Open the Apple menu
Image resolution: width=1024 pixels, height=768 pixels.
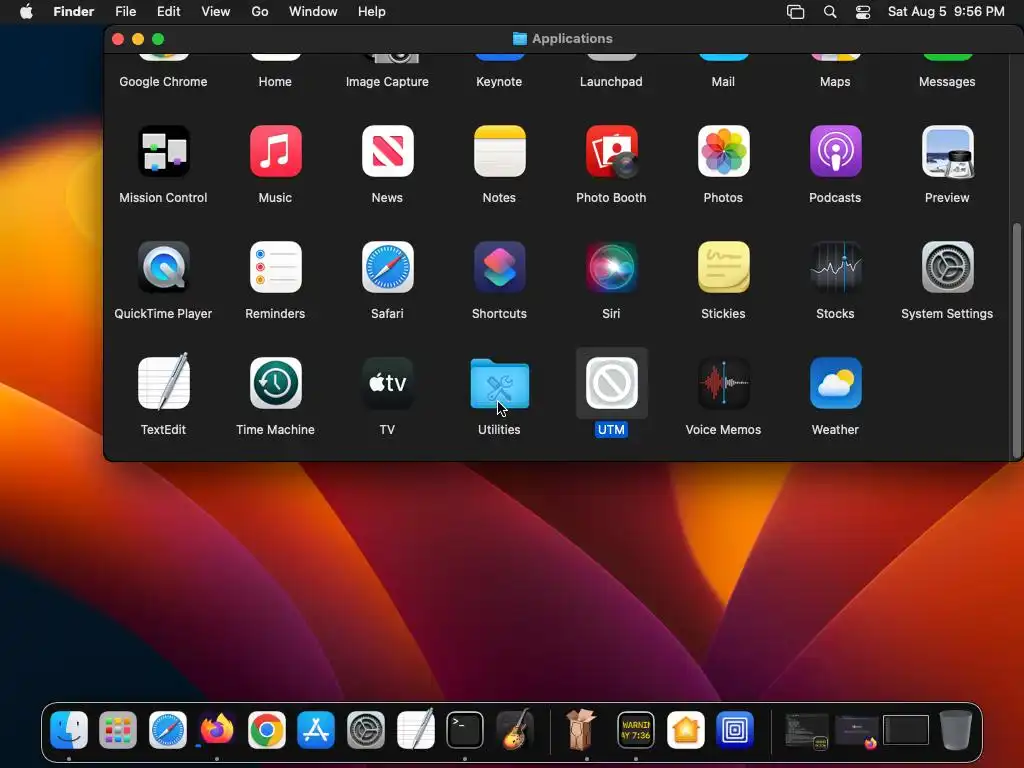26,12
